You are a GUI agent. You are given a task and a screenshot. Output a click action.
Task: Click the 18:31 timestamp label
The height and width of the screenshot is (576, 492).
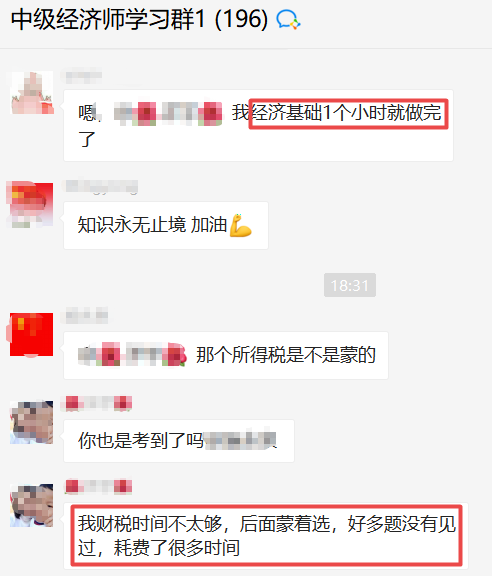coord(350,285)
